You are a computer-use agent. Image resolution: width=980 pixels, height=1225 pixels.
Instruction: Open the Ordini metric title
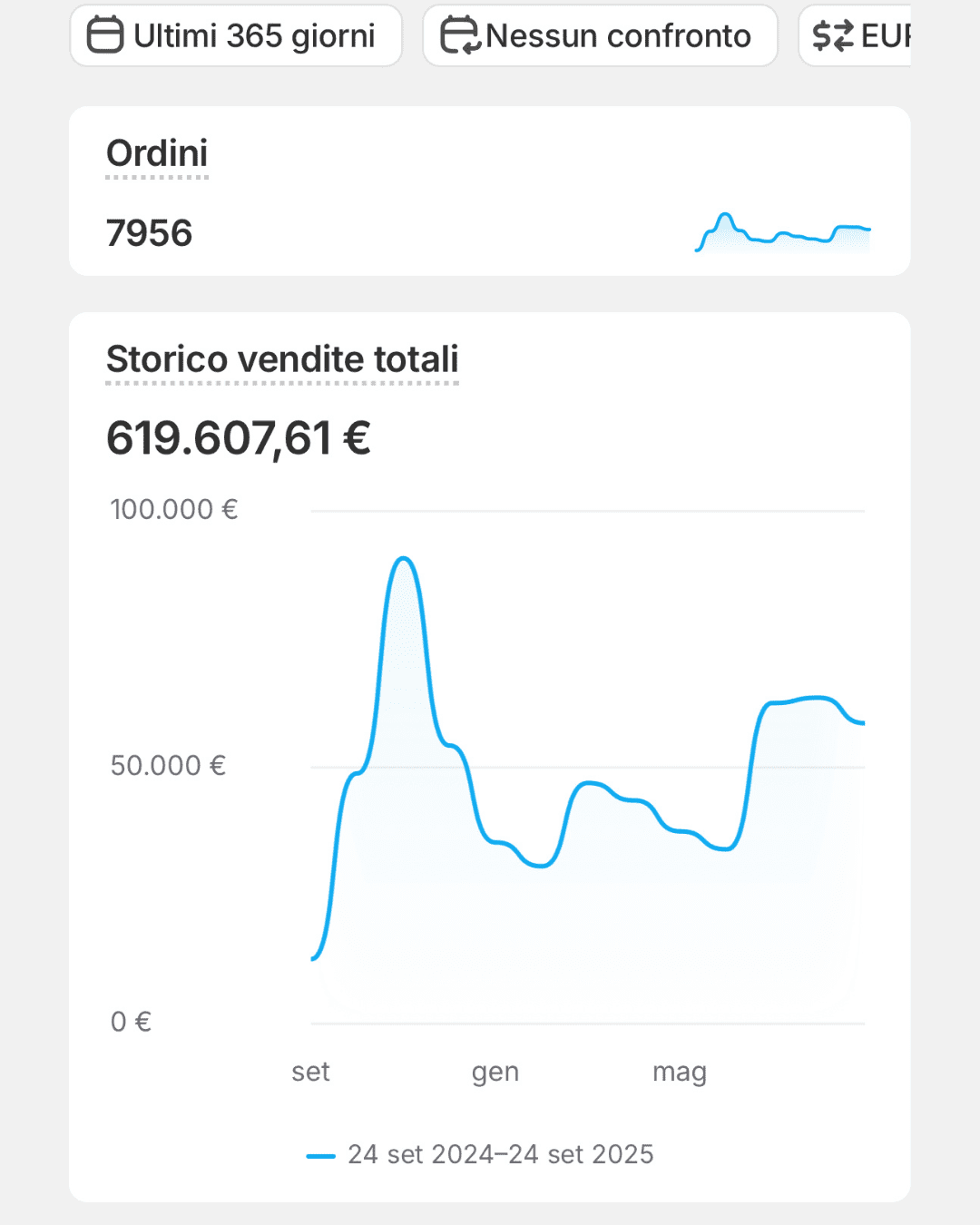click(157, 153)
